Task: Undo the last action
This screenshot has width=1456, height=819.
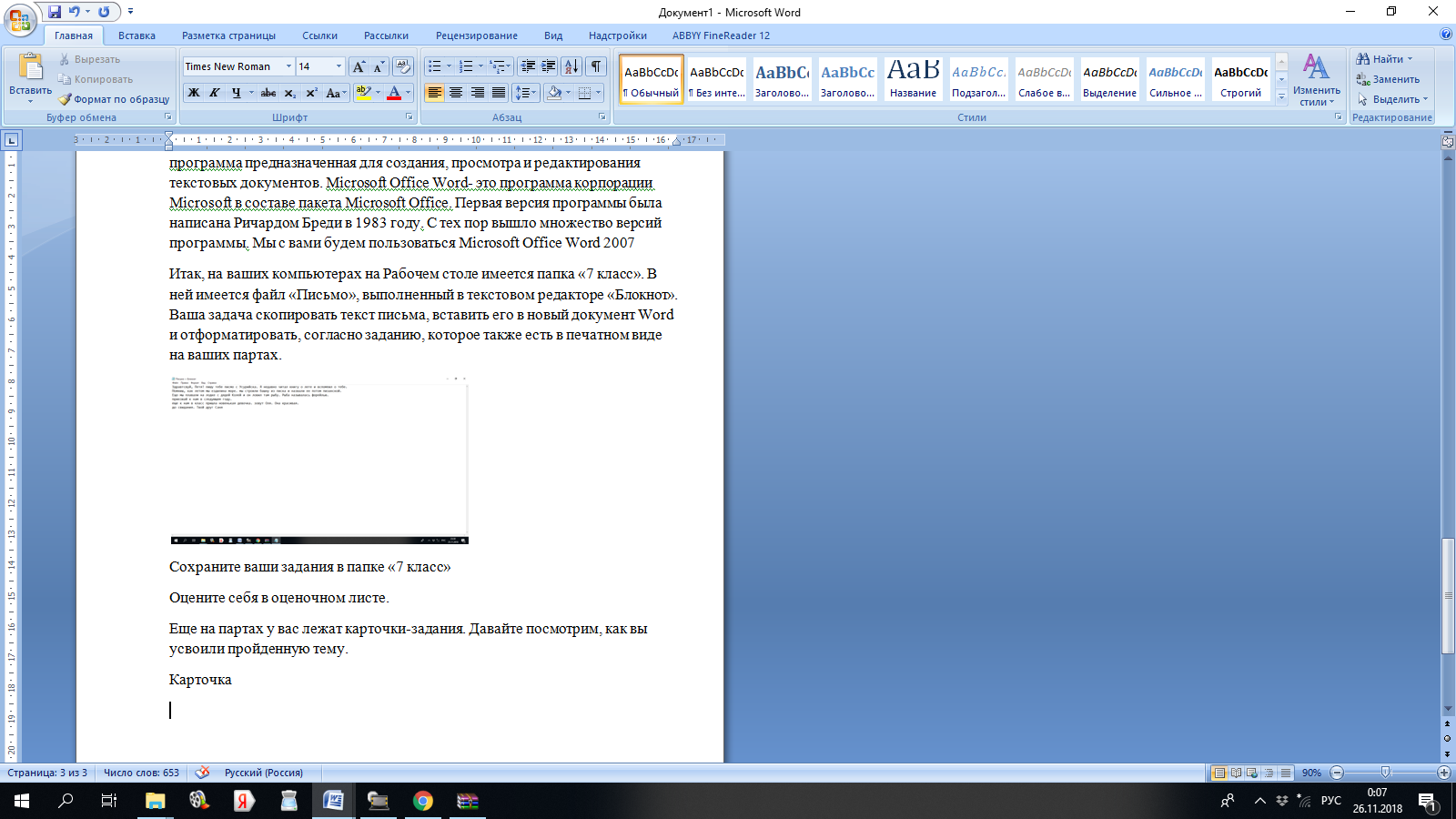Action: (x=75, y=12)
